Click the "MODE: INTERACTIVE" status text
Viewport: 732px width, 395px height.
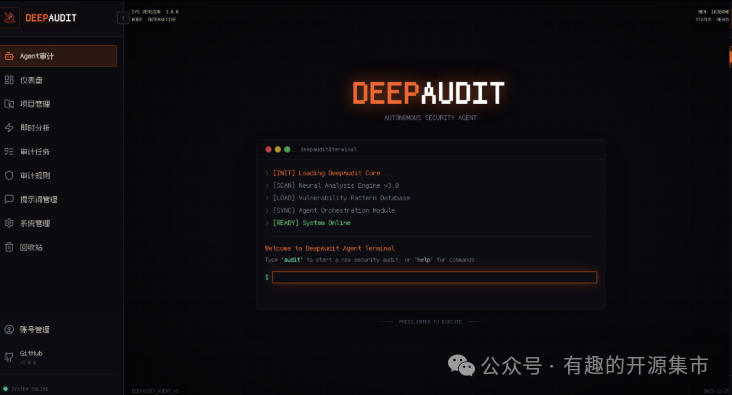pyautogui.click(x=154, y=20)
